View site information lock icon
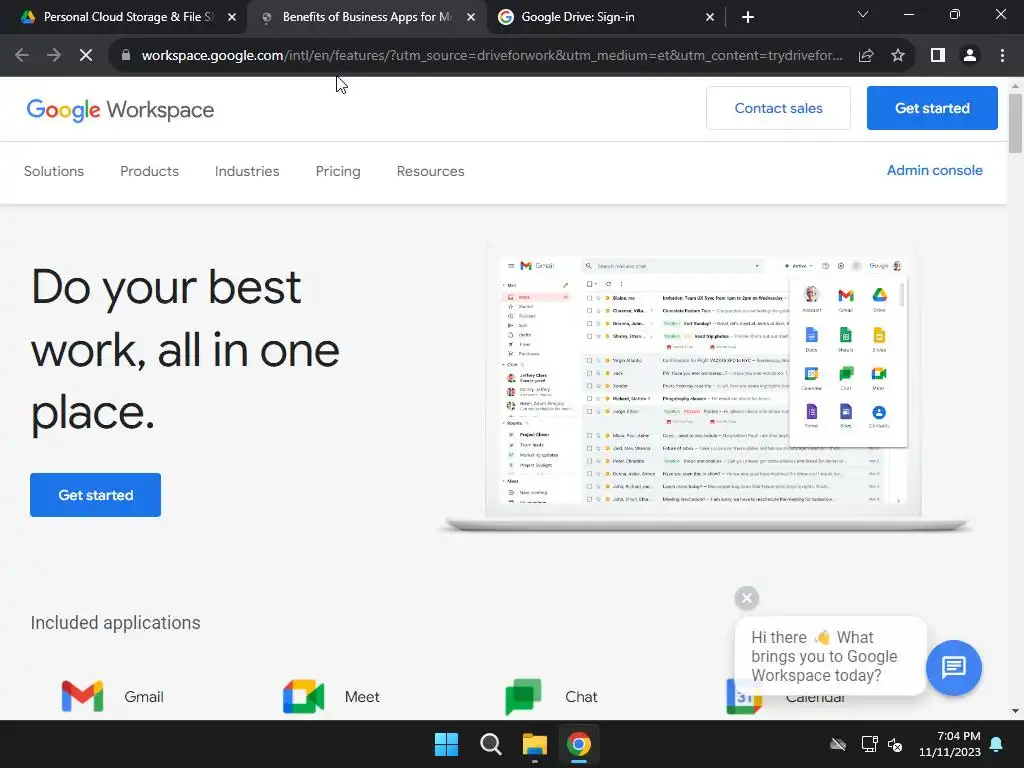The height and width of the screenshot is (768, 1024). pos(126,56)
